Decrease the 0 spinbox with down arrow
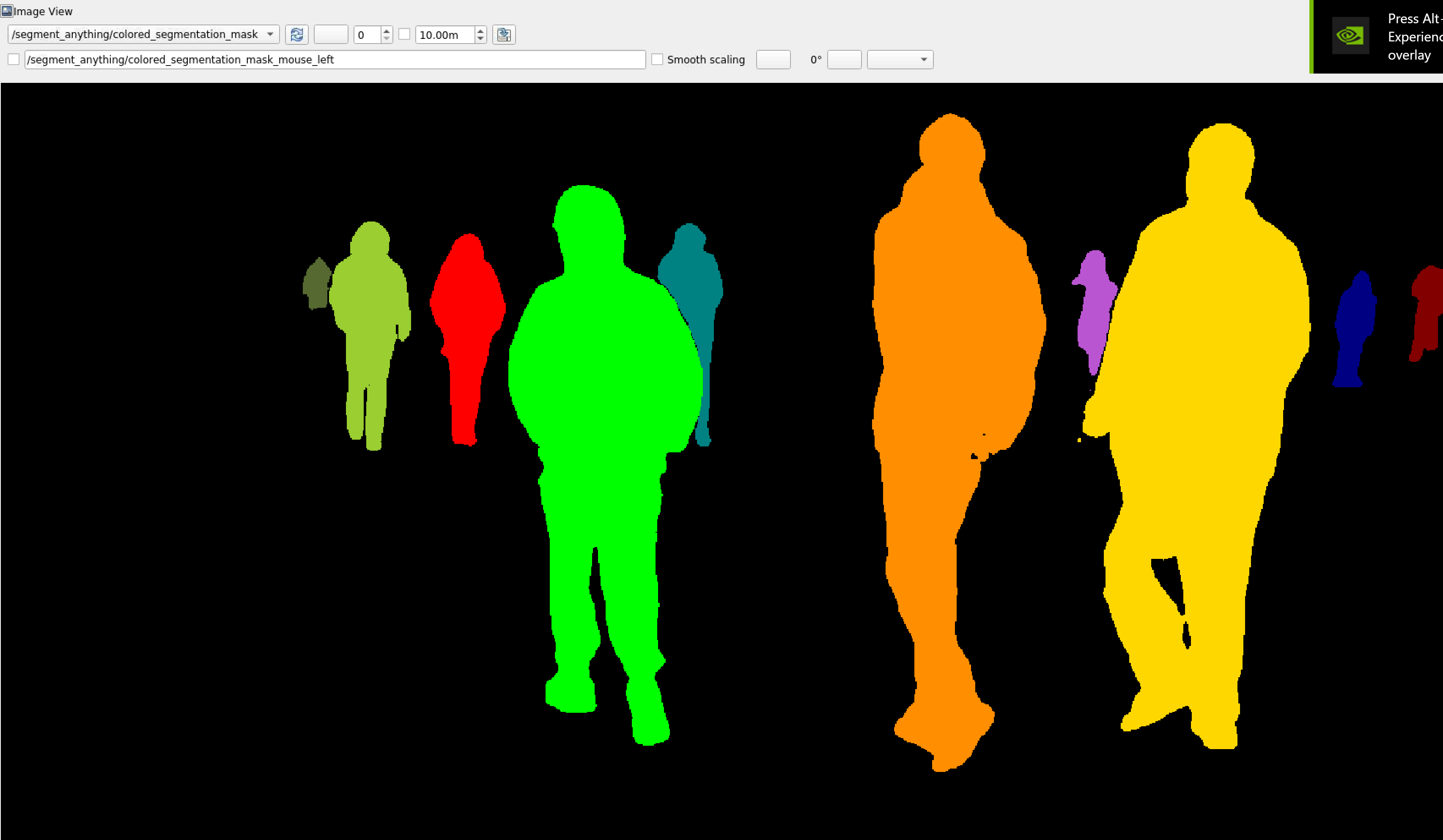This screenshot has height=840, width=1443. [387, 39]
